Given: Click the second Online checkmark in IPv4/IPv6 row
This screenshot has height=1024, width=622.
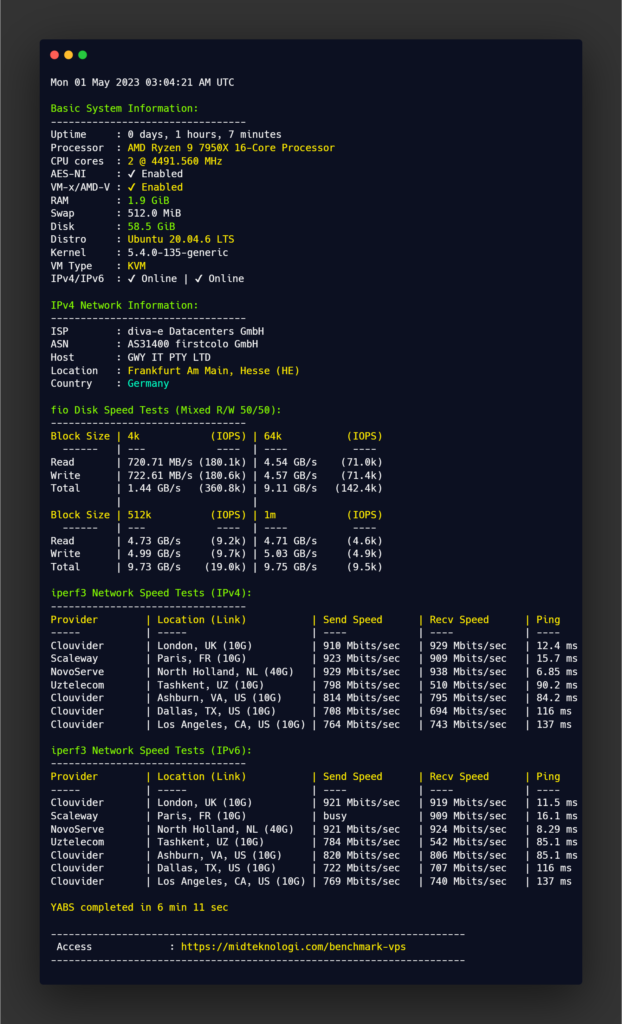Looking at the screenshot, I should point(199,279).
